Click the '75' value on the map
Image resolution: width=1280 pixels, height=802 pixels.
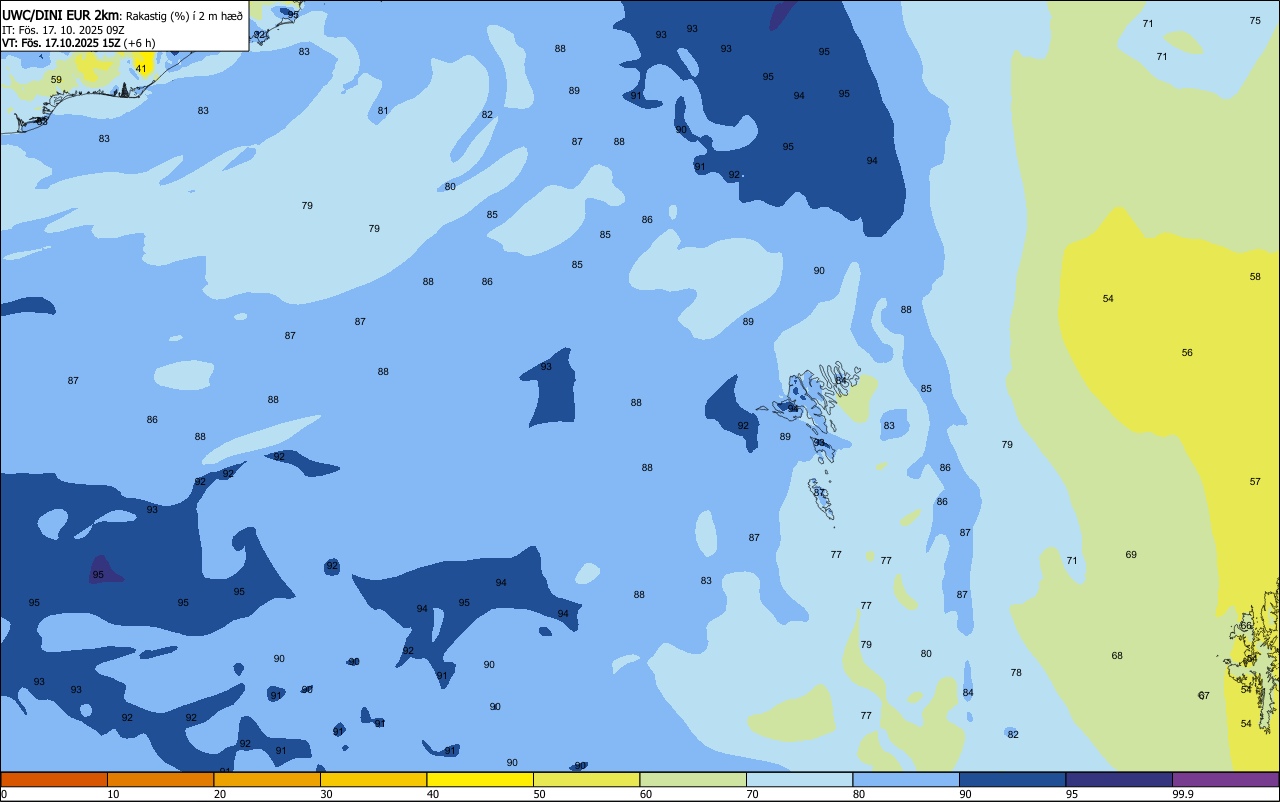click(1255, 21)
